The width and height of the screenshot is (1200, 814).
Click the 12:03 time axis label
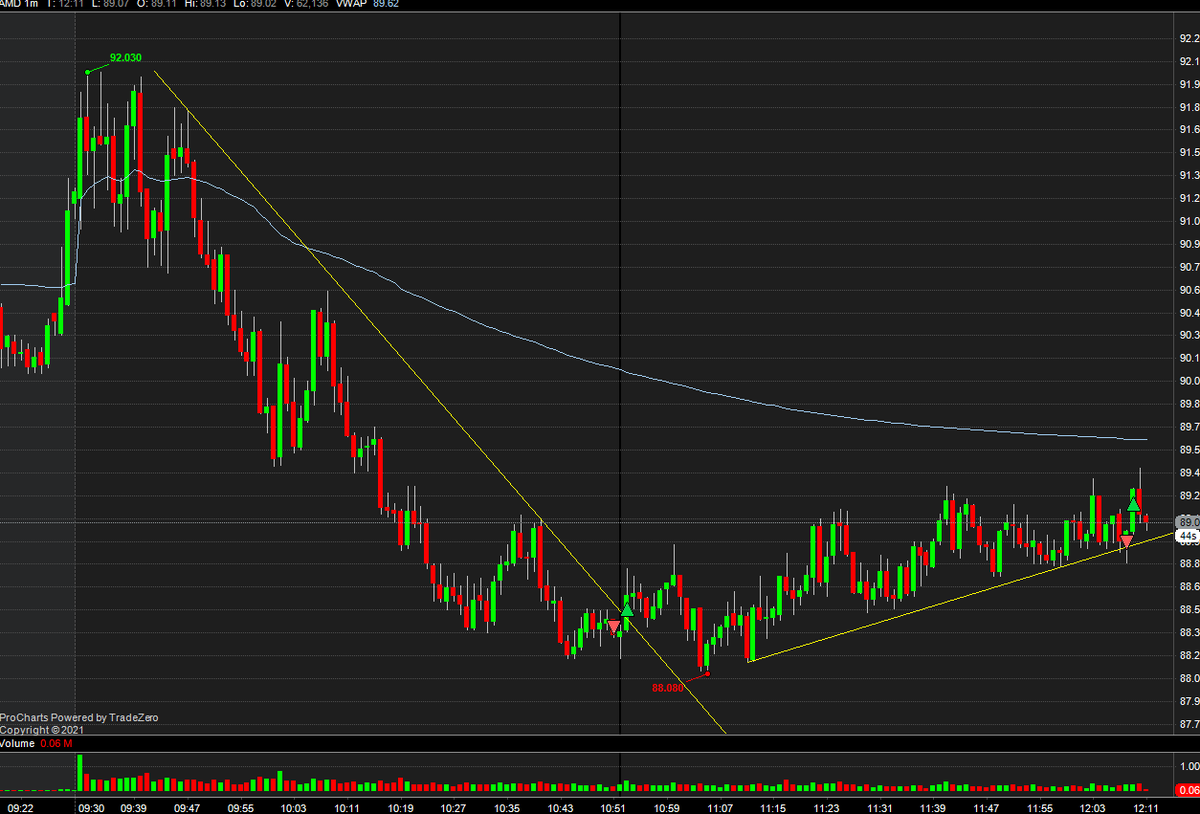point(1093,807)
